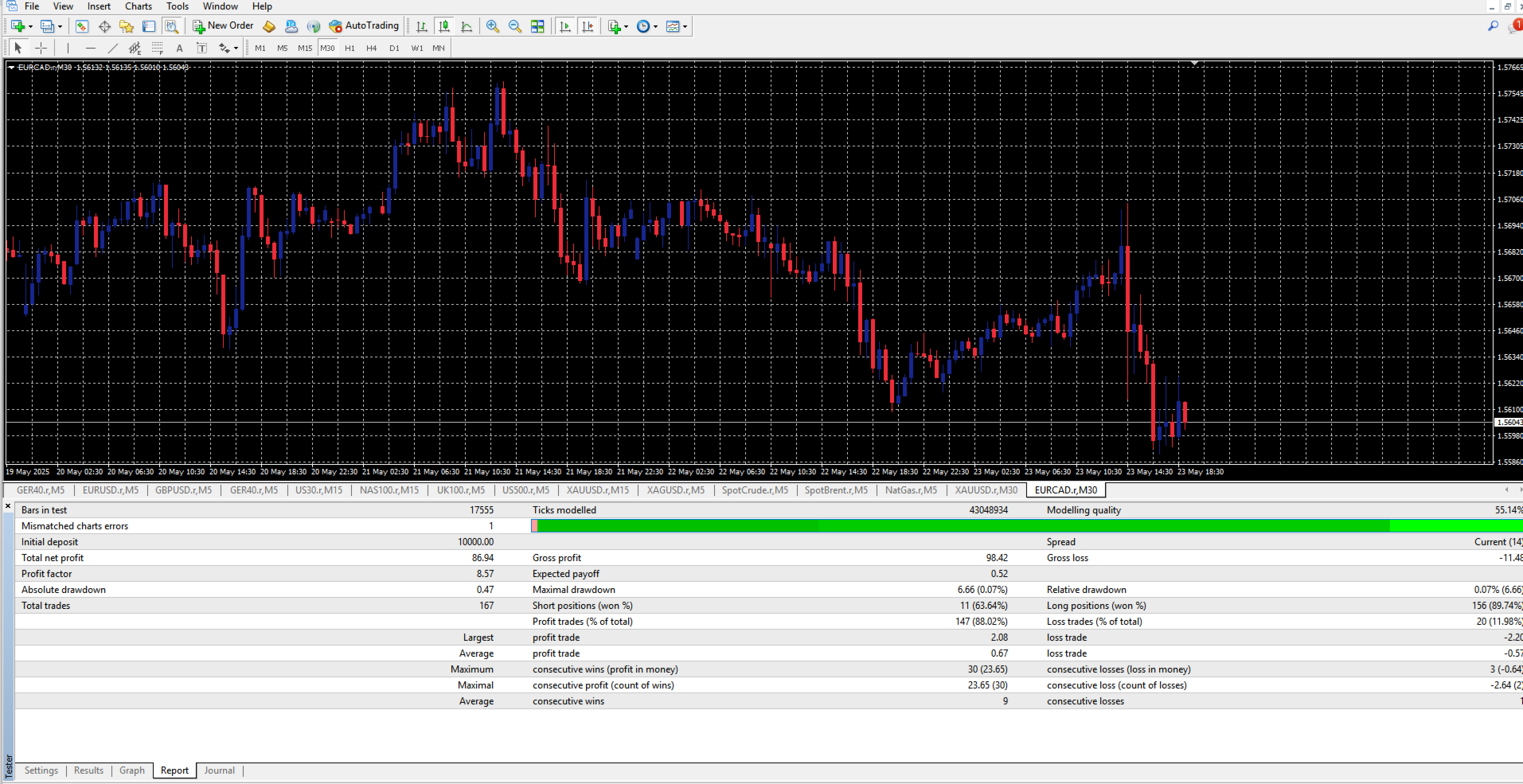Select the Fibonacci retracement tool
This screenshot has width=1523, height=784.
coord(158,49)
